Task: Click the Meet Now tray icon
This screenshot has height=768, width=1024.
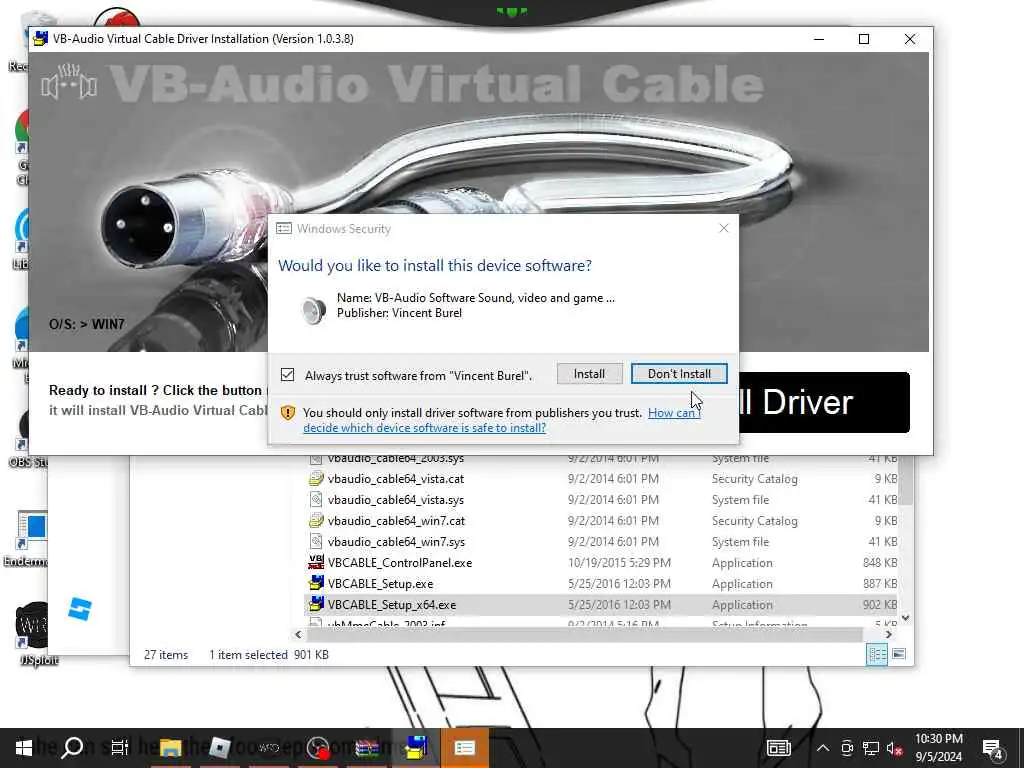Action: (x=847, y=748)
